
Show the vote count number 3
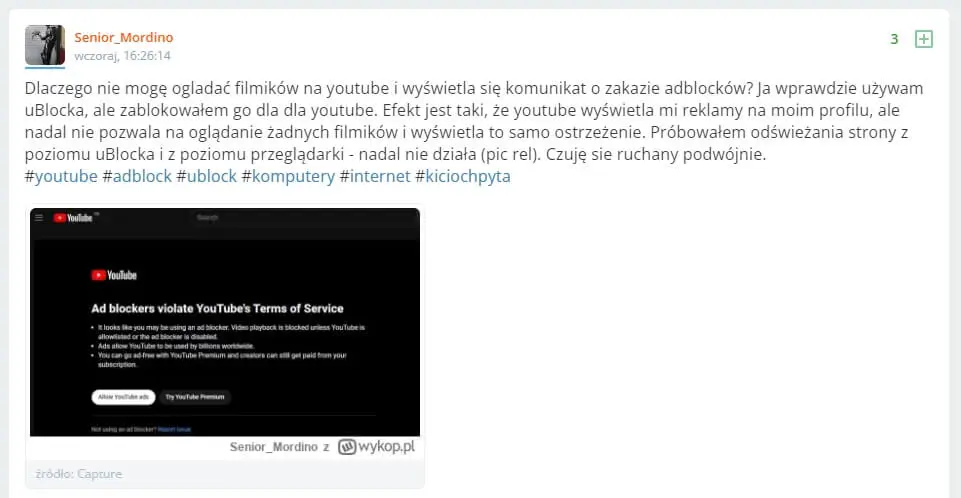point(894,39)
